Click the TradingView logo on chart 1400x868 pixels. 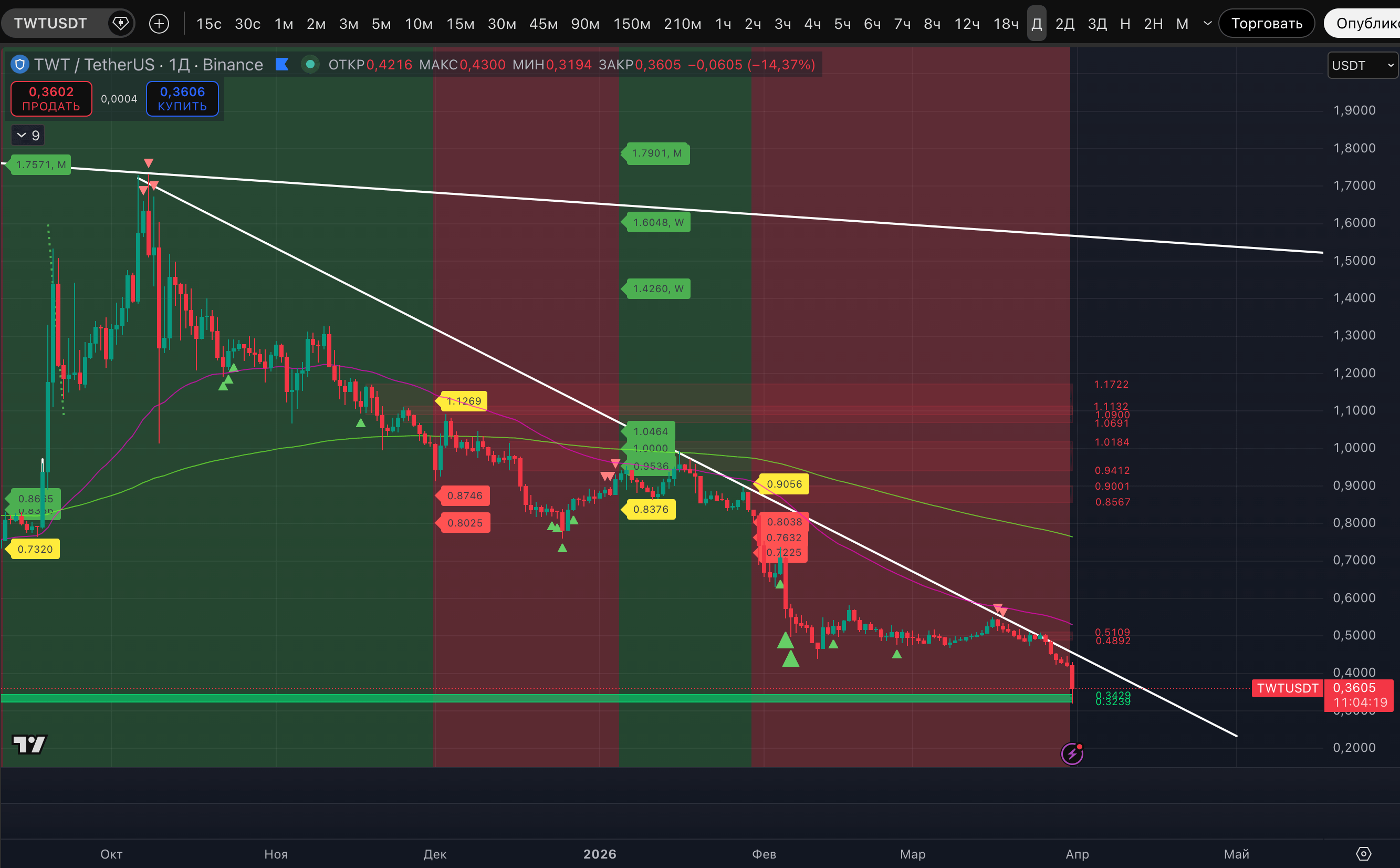[29, 744]
